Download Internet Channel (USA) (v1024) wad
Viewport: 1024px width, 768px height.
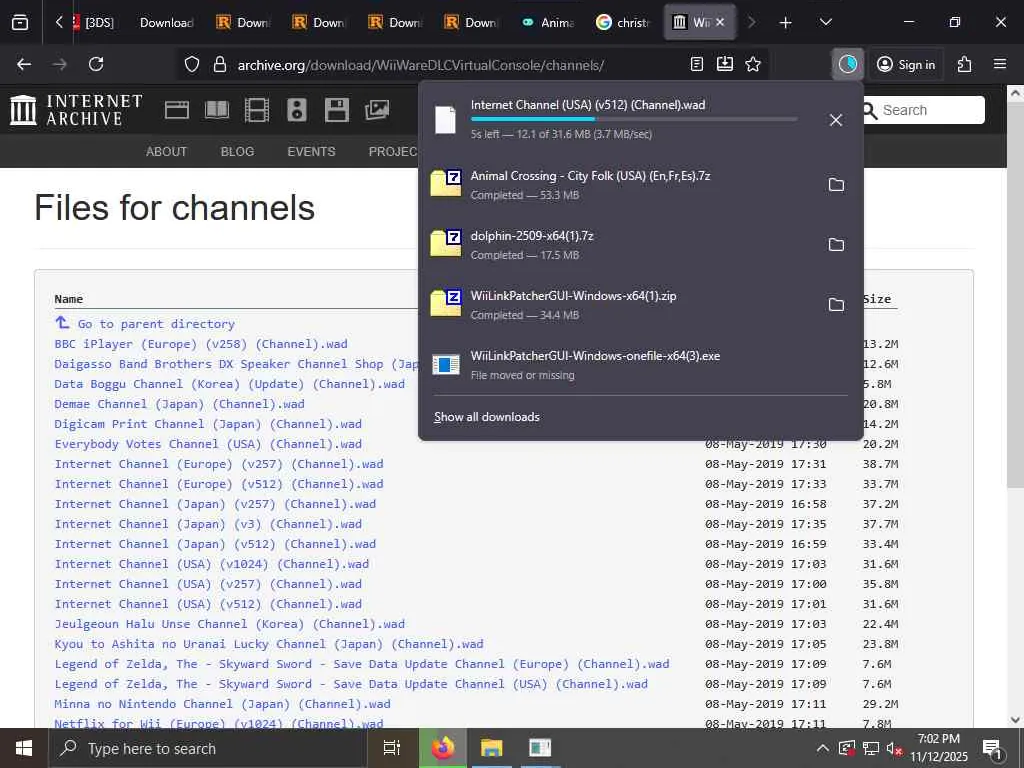tap(212, 564)
